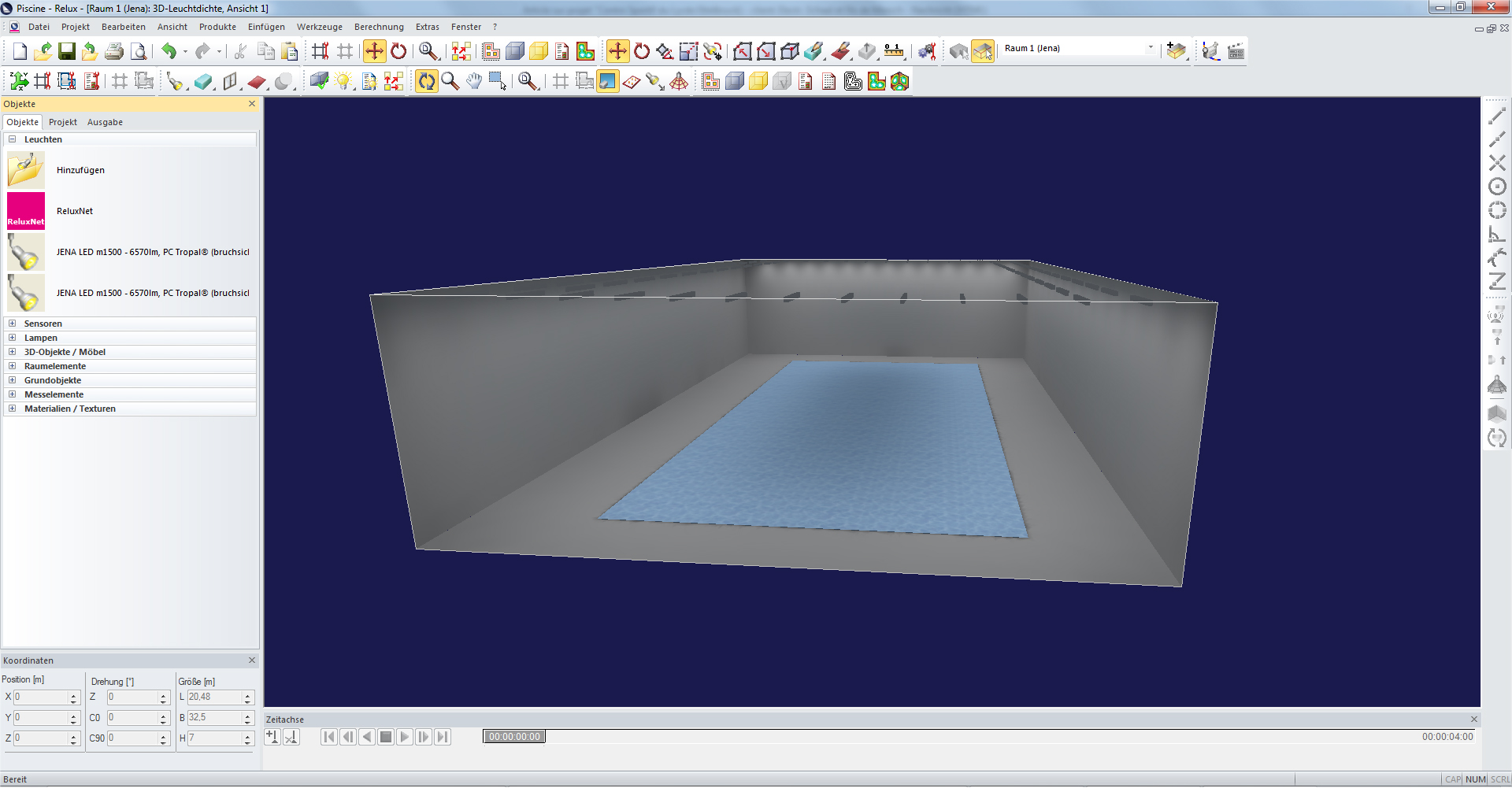Click the undo arrow icon
This screenshot has height=788, width=1512.
169,52
